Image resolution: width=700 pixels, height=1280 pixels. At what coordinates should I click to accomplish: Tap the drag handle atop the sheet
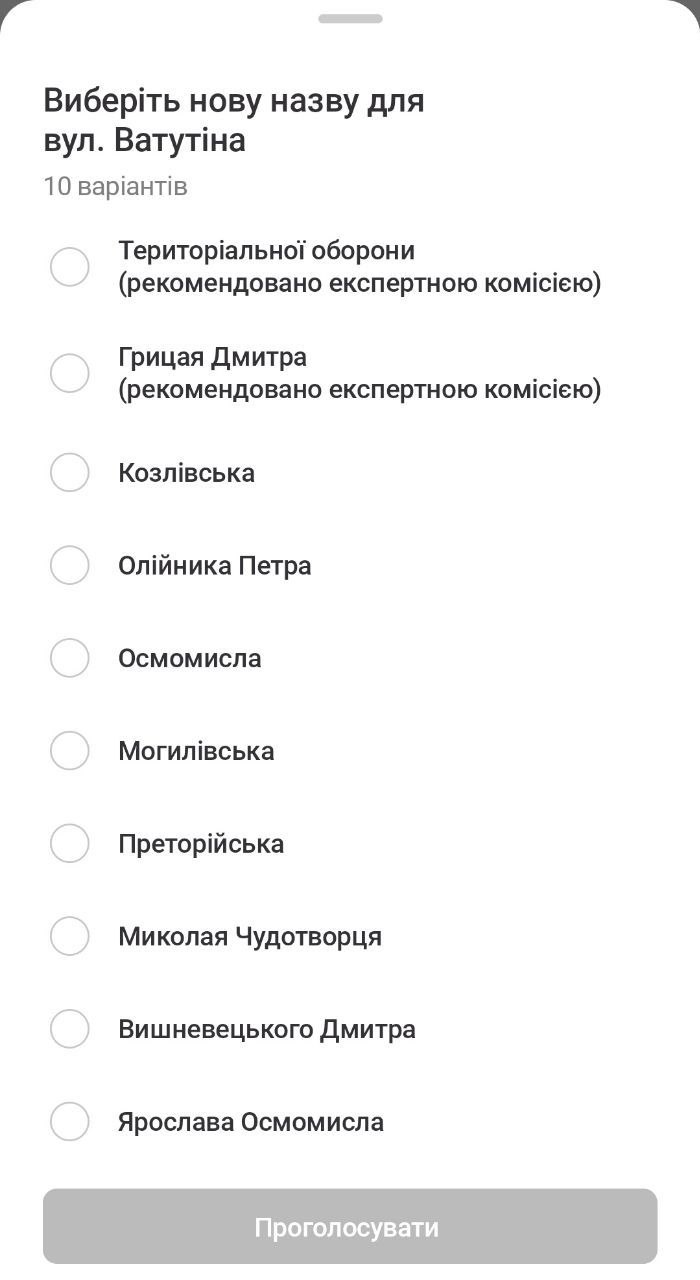349,16
